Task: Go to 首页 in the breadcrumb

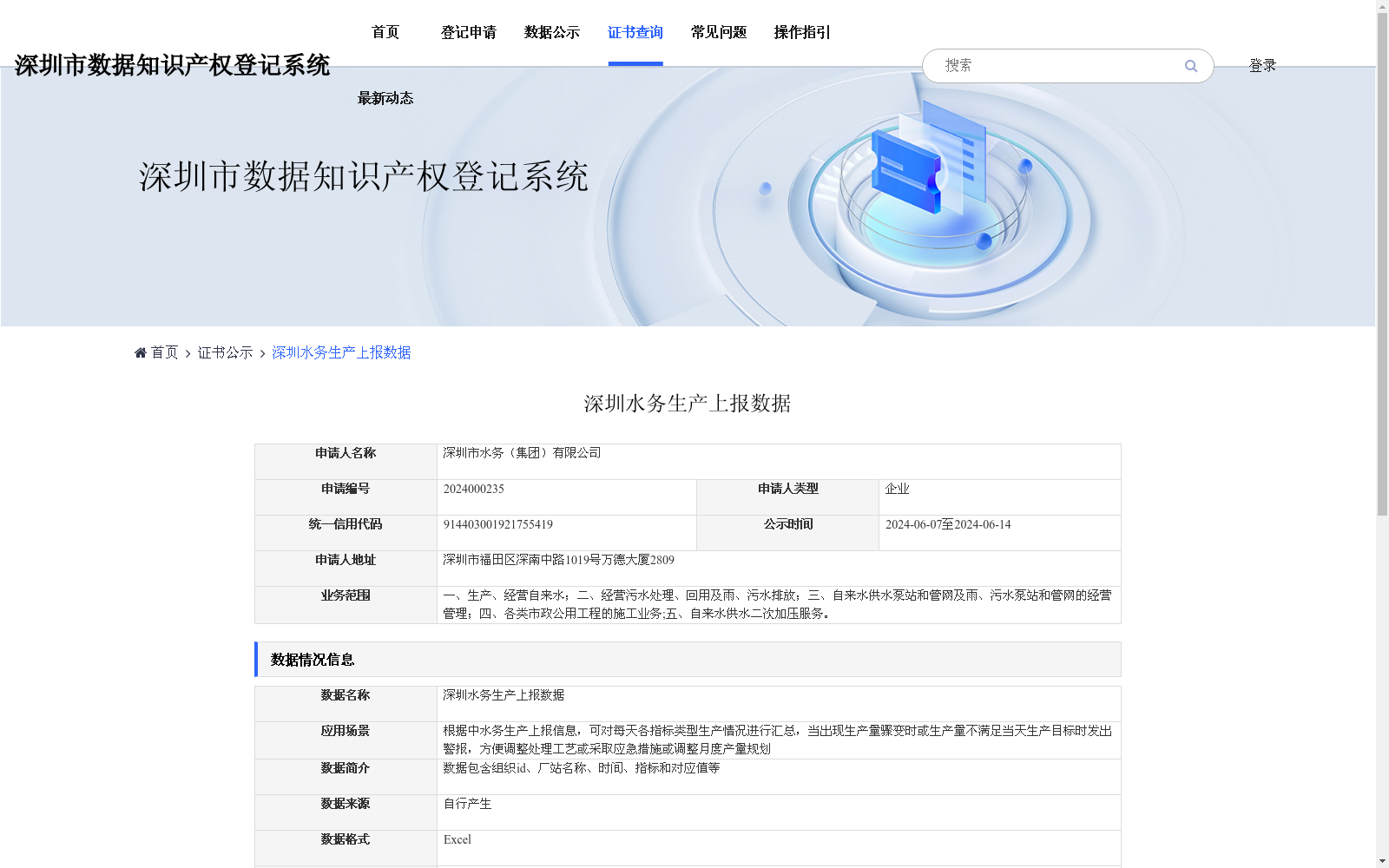Action: [x=164, y=352]
